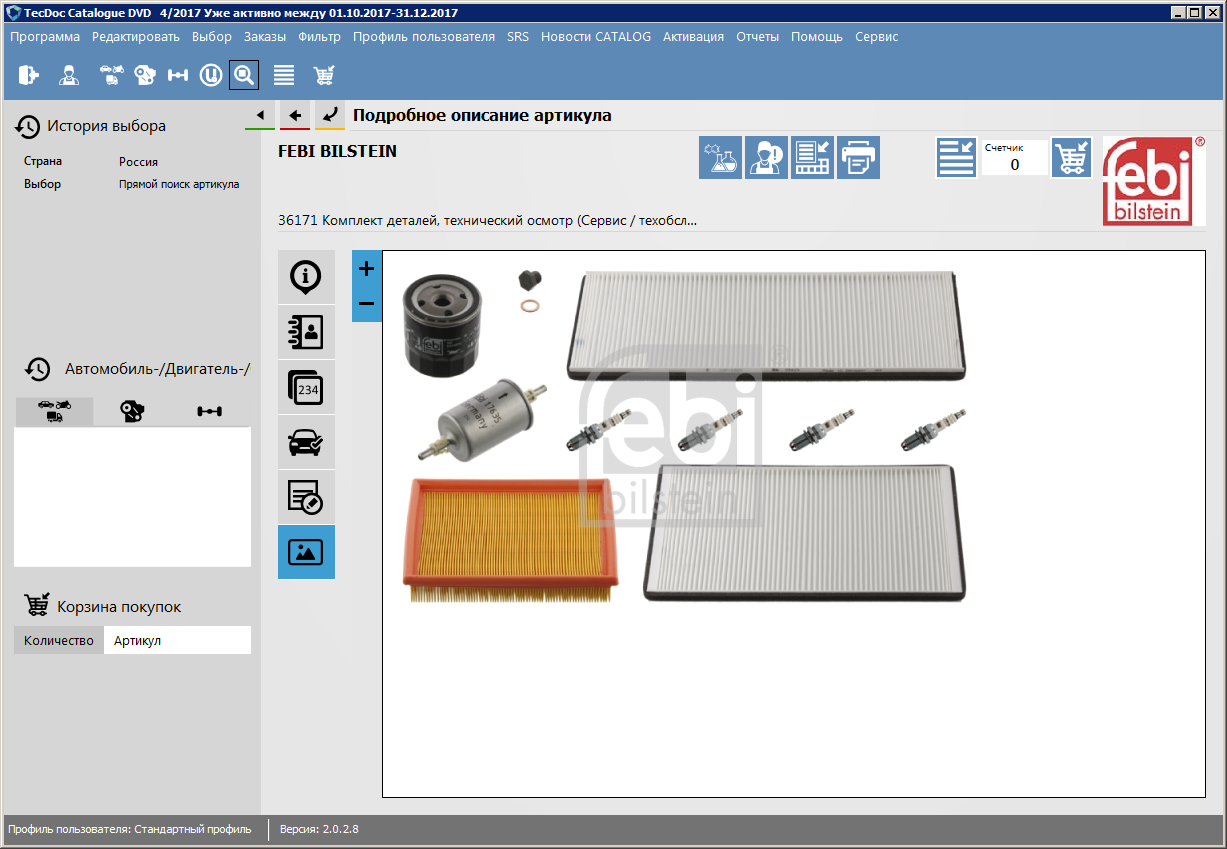Zoom in the image with plus button
The height and width of the screenshot is (849, 1227).
366,268
